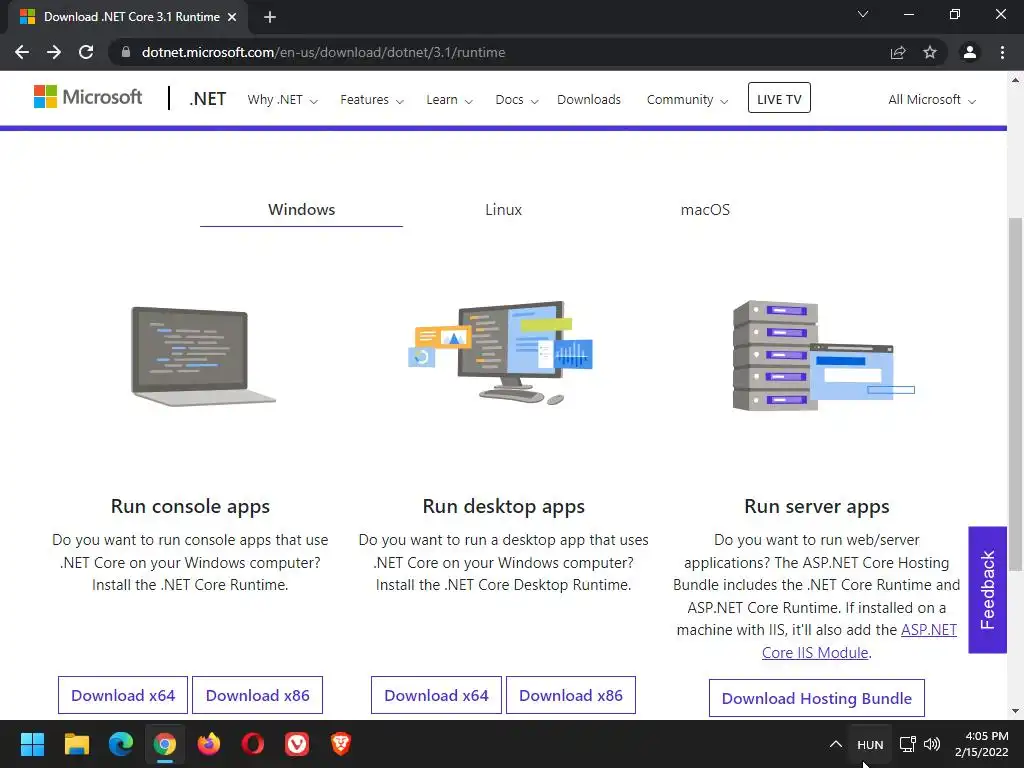Open HUN keyboard language switcher
This screenshot has width=1024, height=768.
tap(870, 744)
